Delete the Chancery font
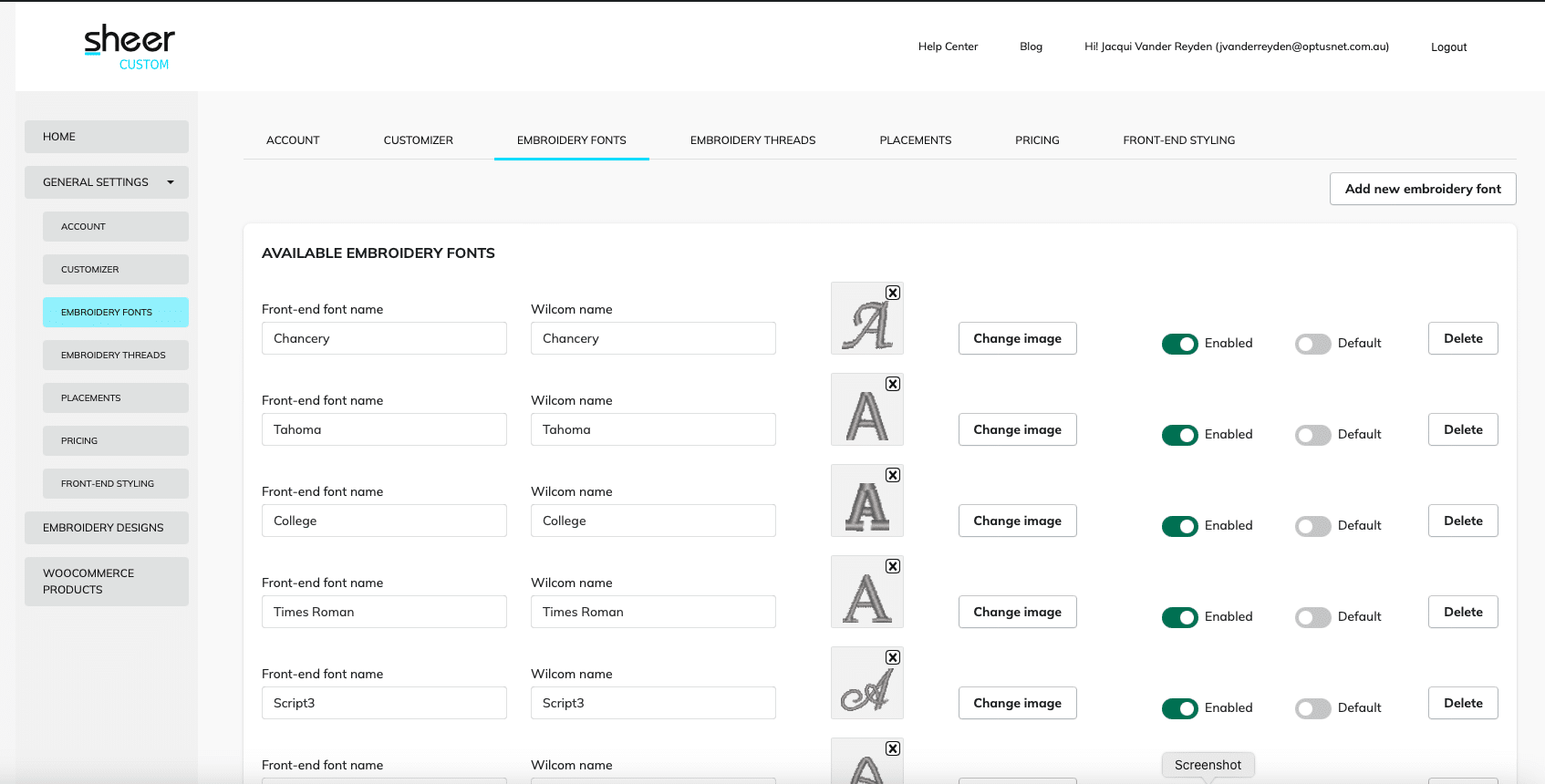The height and width of the screenshot is (784, 1545). tap(1463, 338)
